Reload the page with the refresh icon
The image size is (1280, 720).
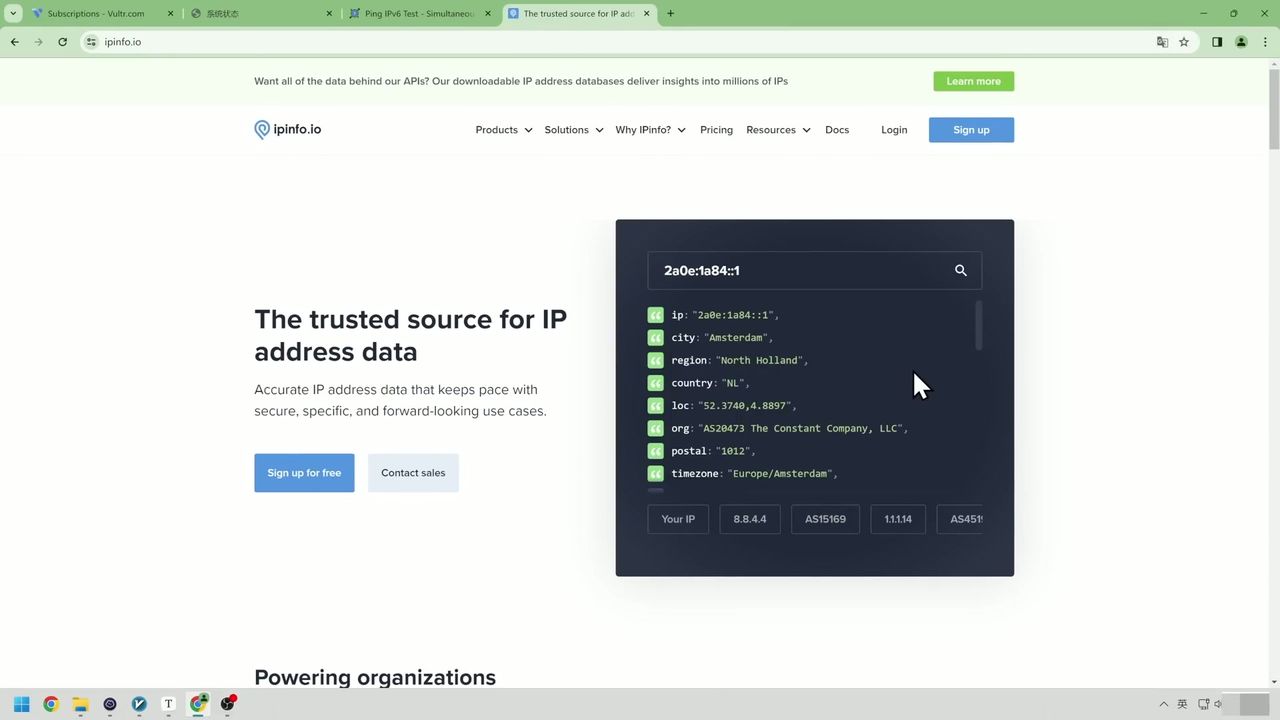(62, 42)
